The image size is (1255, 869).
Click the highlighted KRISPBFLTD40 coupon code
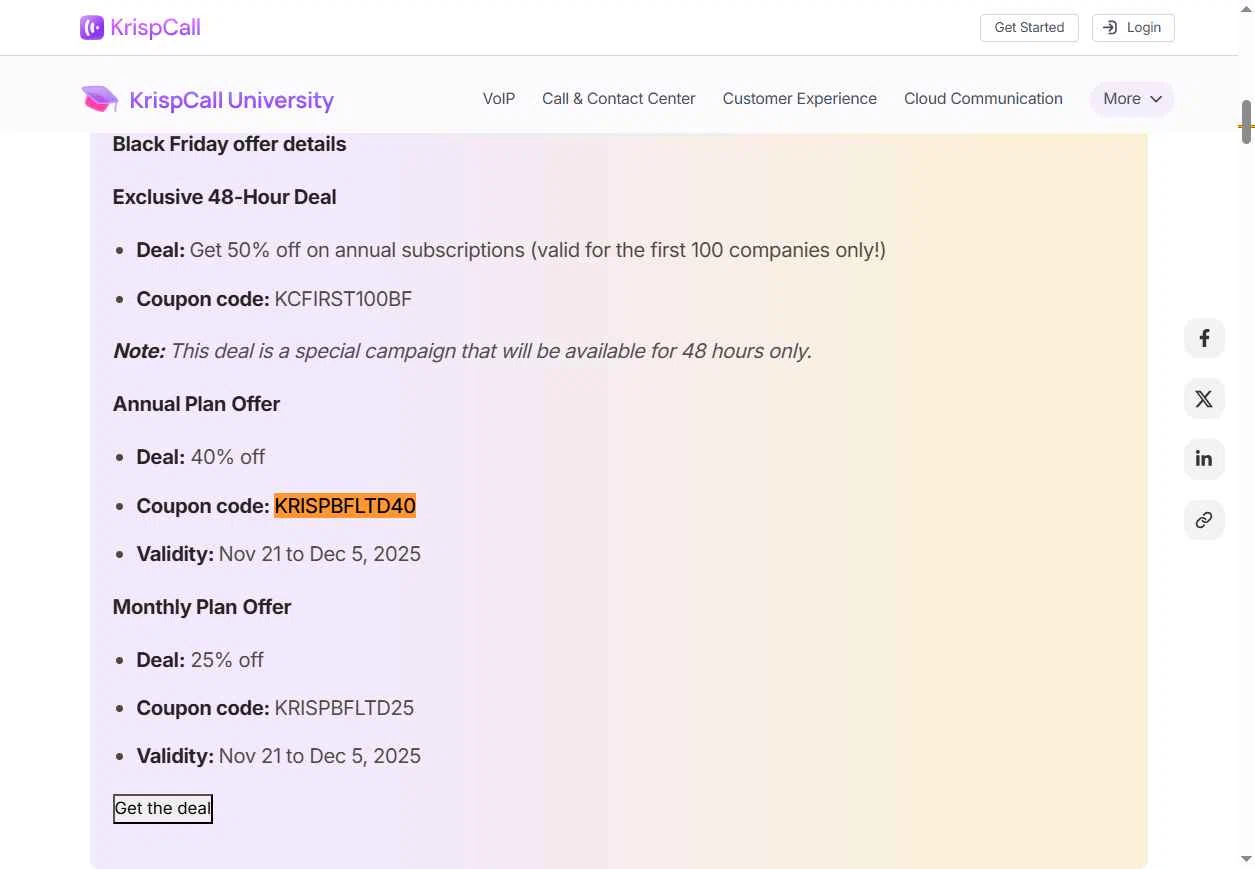pyautogui.click(x=345, y=506)
